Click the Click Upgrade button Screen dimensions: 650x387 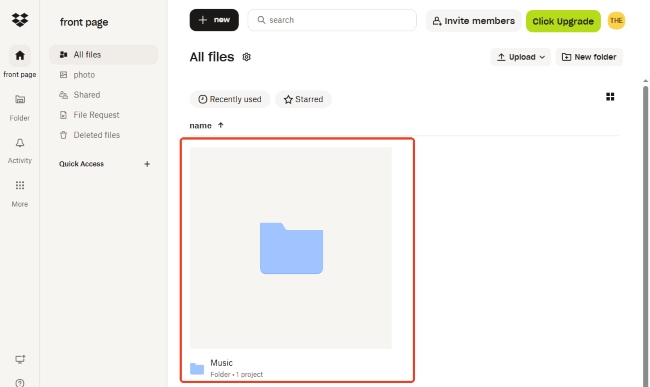(x=563, y=21)
